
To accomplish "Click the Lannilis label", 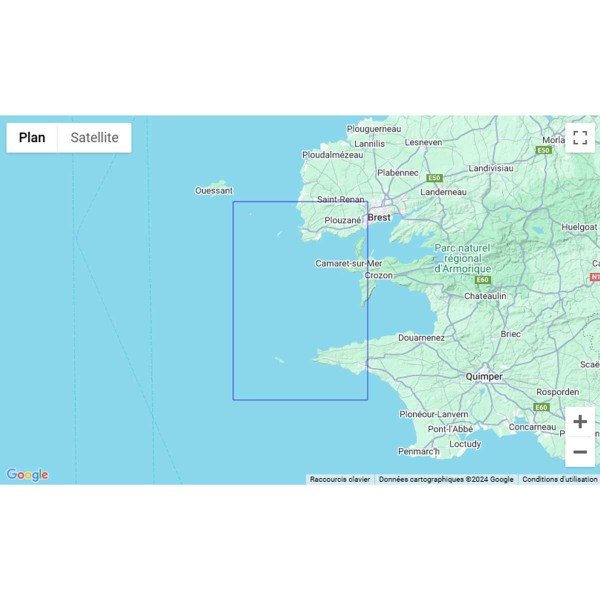I will point(369,144).
